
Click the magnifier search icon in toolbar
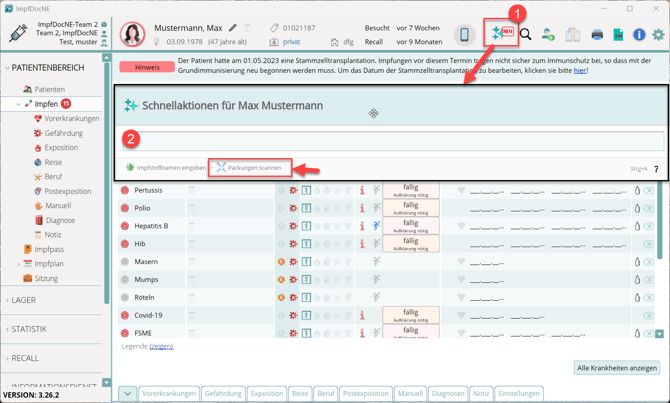click(x=525, y=35)
